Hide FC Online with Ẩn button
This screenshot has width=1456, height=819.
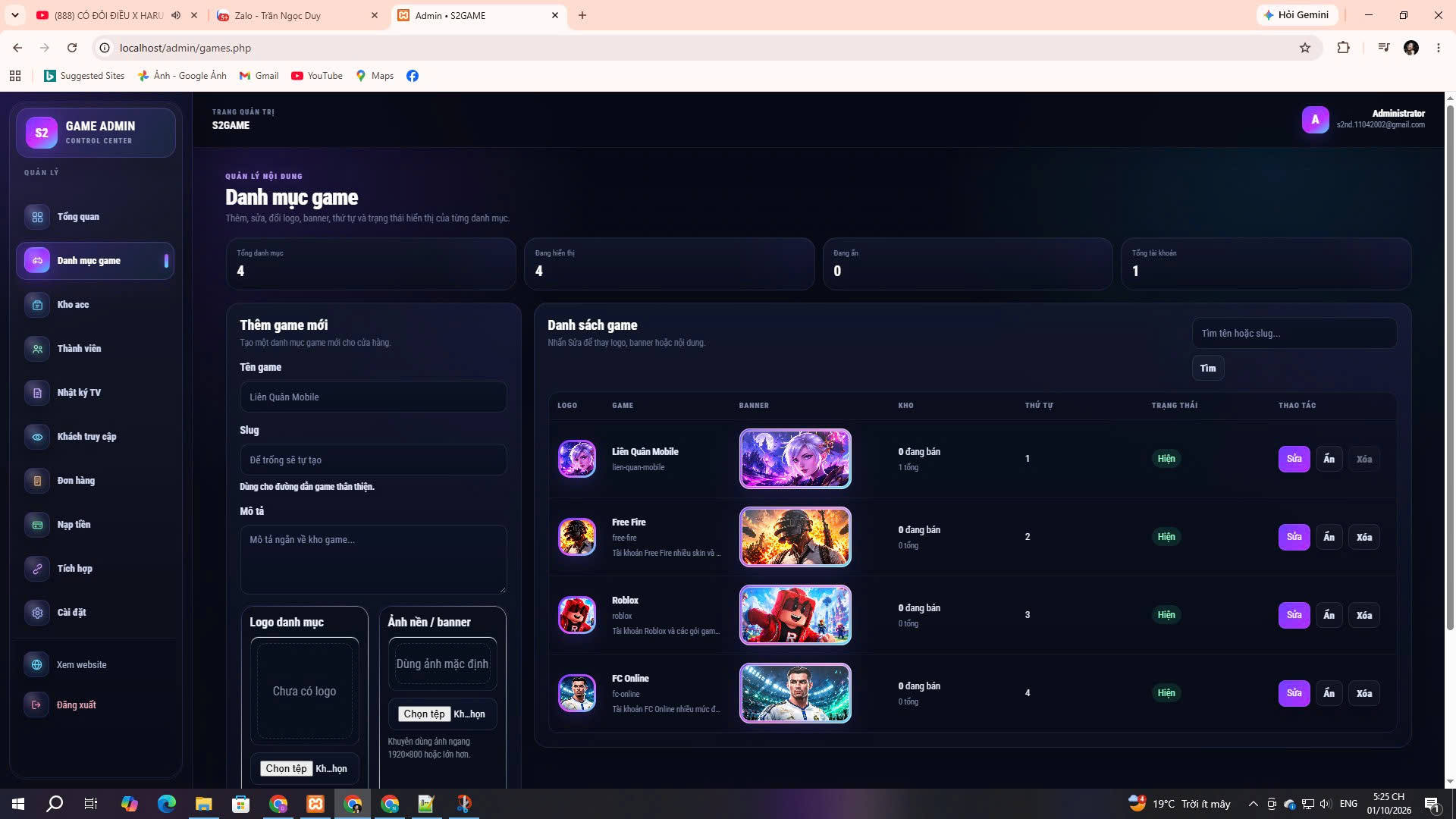pos(1329,693)
